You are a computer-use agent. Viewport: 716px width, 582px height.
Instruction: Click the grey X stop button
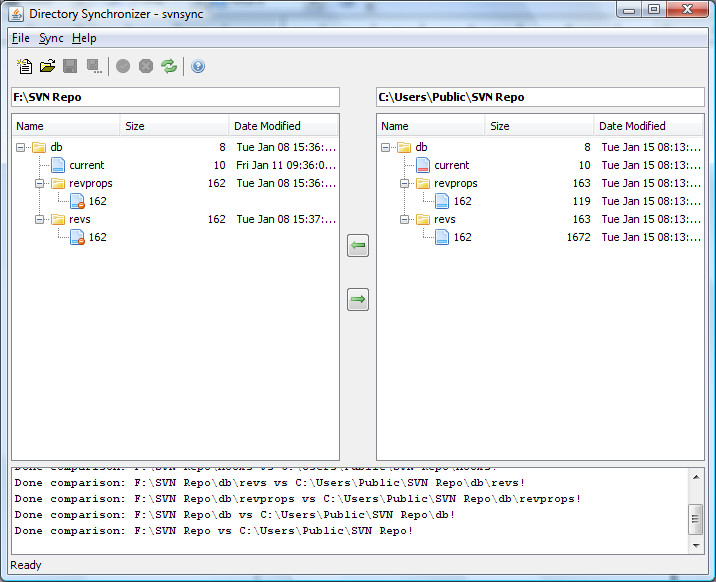[146, 67]
